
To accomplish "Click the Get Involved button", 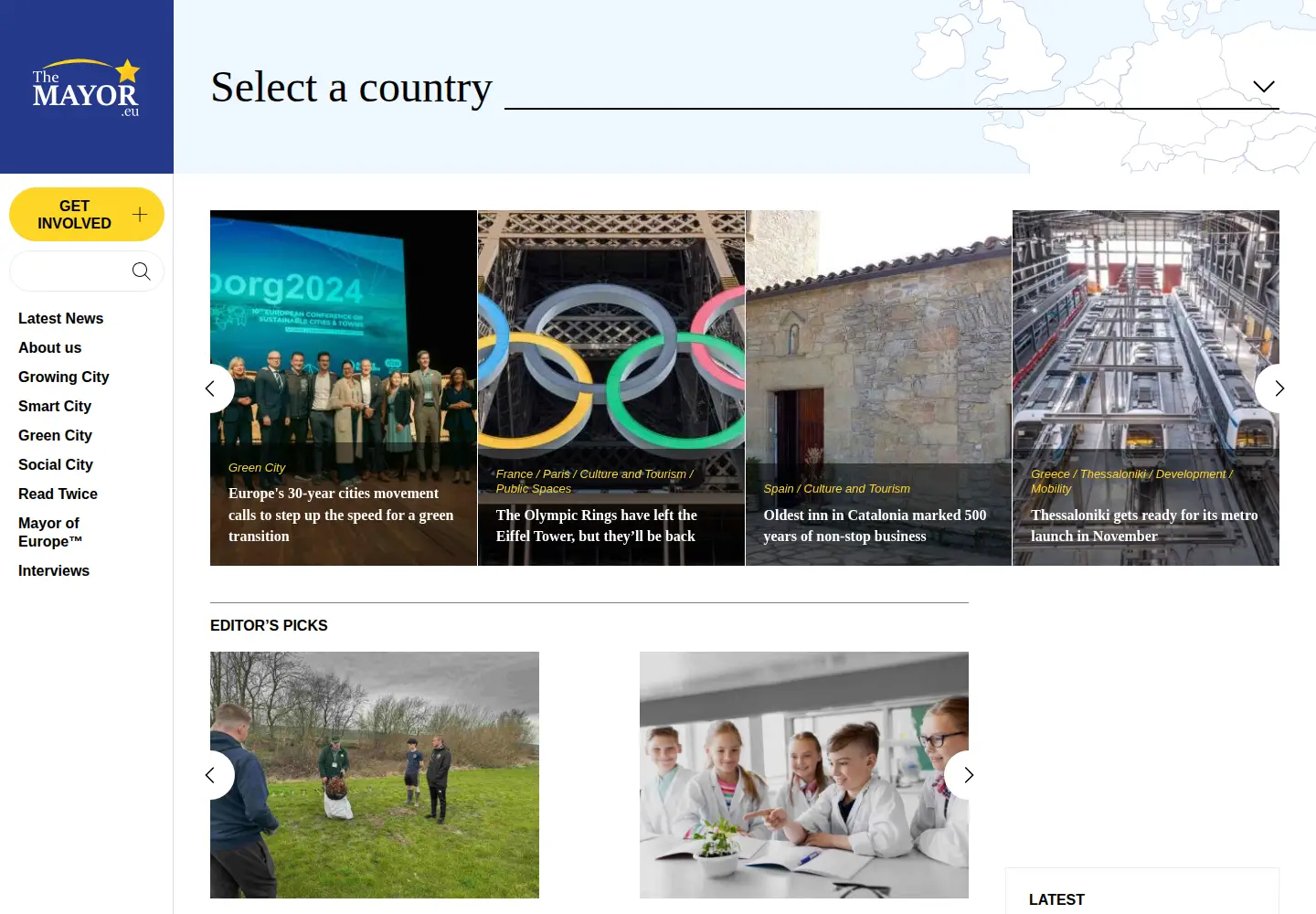I will point(87,214).
